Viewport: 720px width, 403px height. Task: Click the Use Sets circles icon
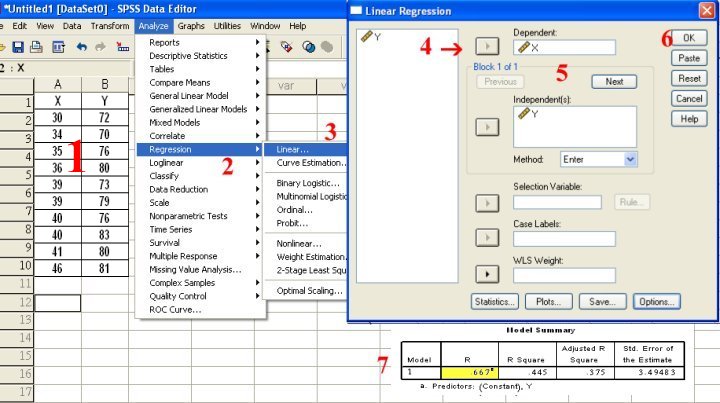click(x=309, y=47)
